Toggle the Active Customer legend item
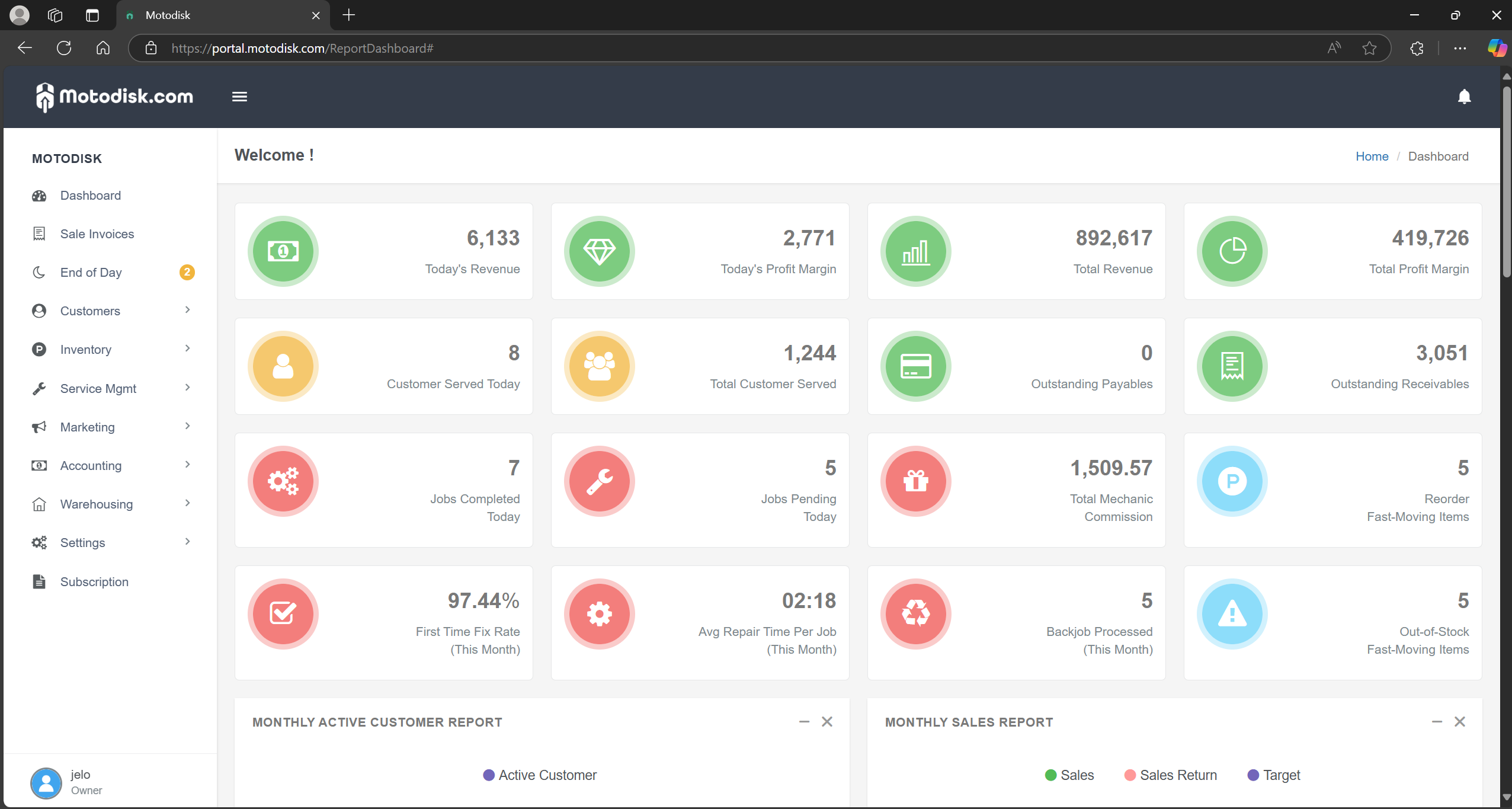The image size is (1512, 809). pos(540,775)
